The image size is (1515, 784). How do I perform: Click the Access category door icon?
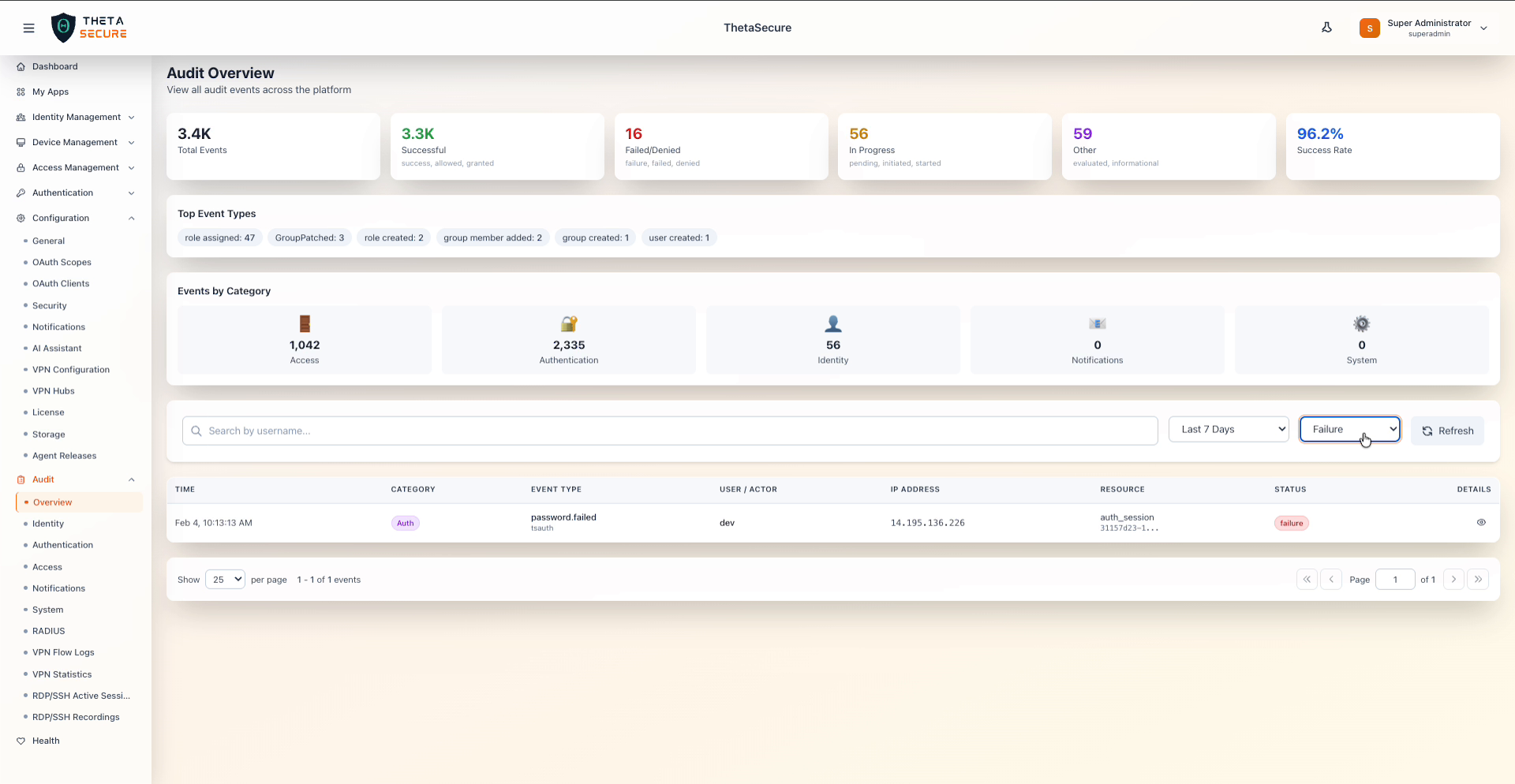coord(305,323)
